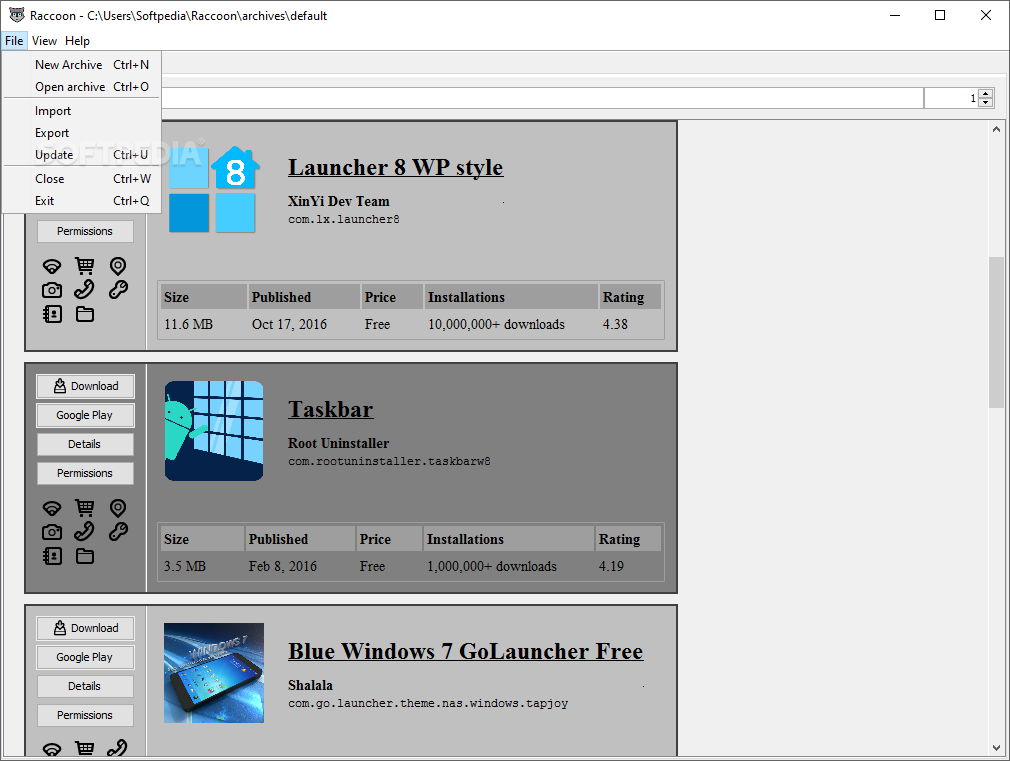Click the Raccoon application icon in title bar
1010x761 pixels.
pos(17,15)
